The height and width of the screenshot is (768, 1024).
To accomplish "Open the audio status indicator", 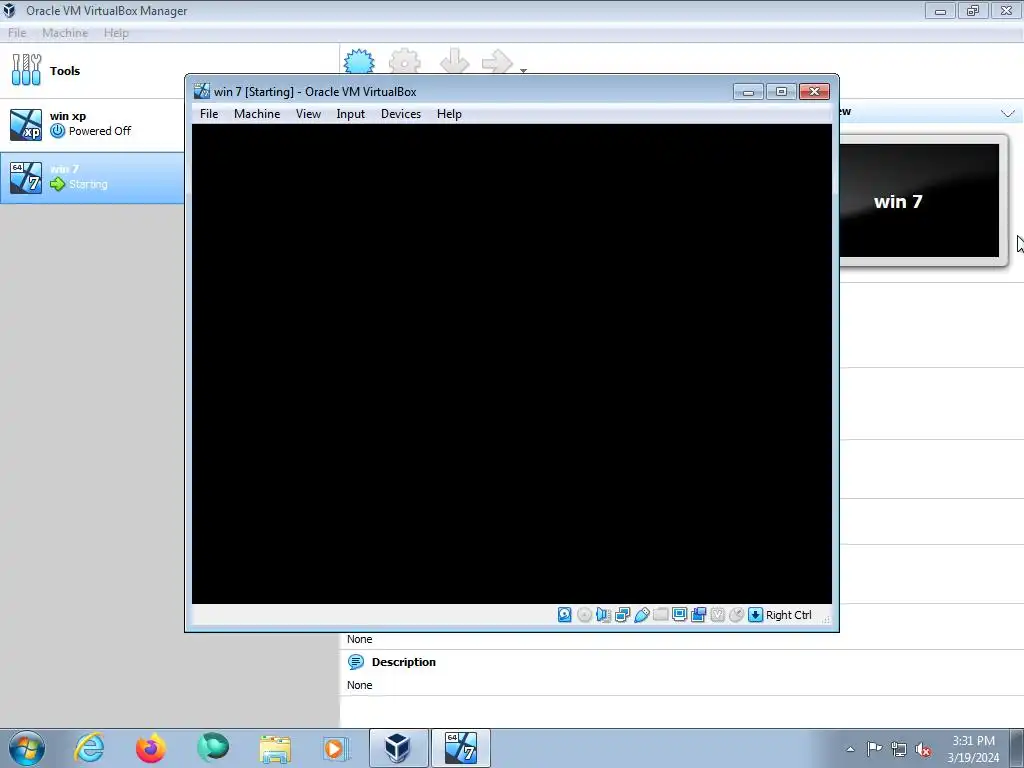I will (603, 615).
